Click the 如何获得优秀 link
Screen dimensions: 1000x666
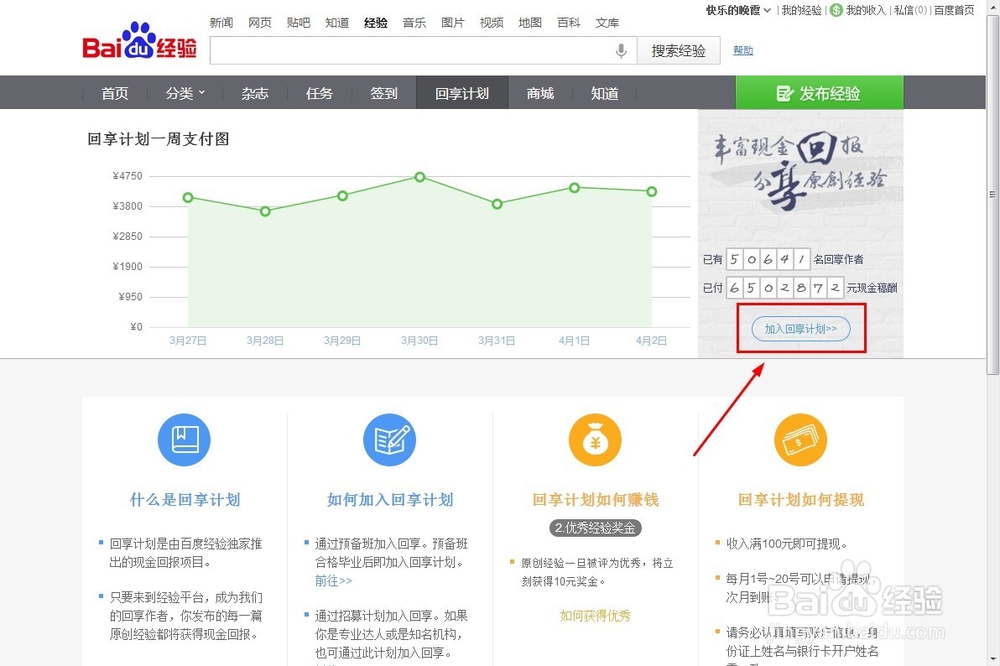(595, 615)
